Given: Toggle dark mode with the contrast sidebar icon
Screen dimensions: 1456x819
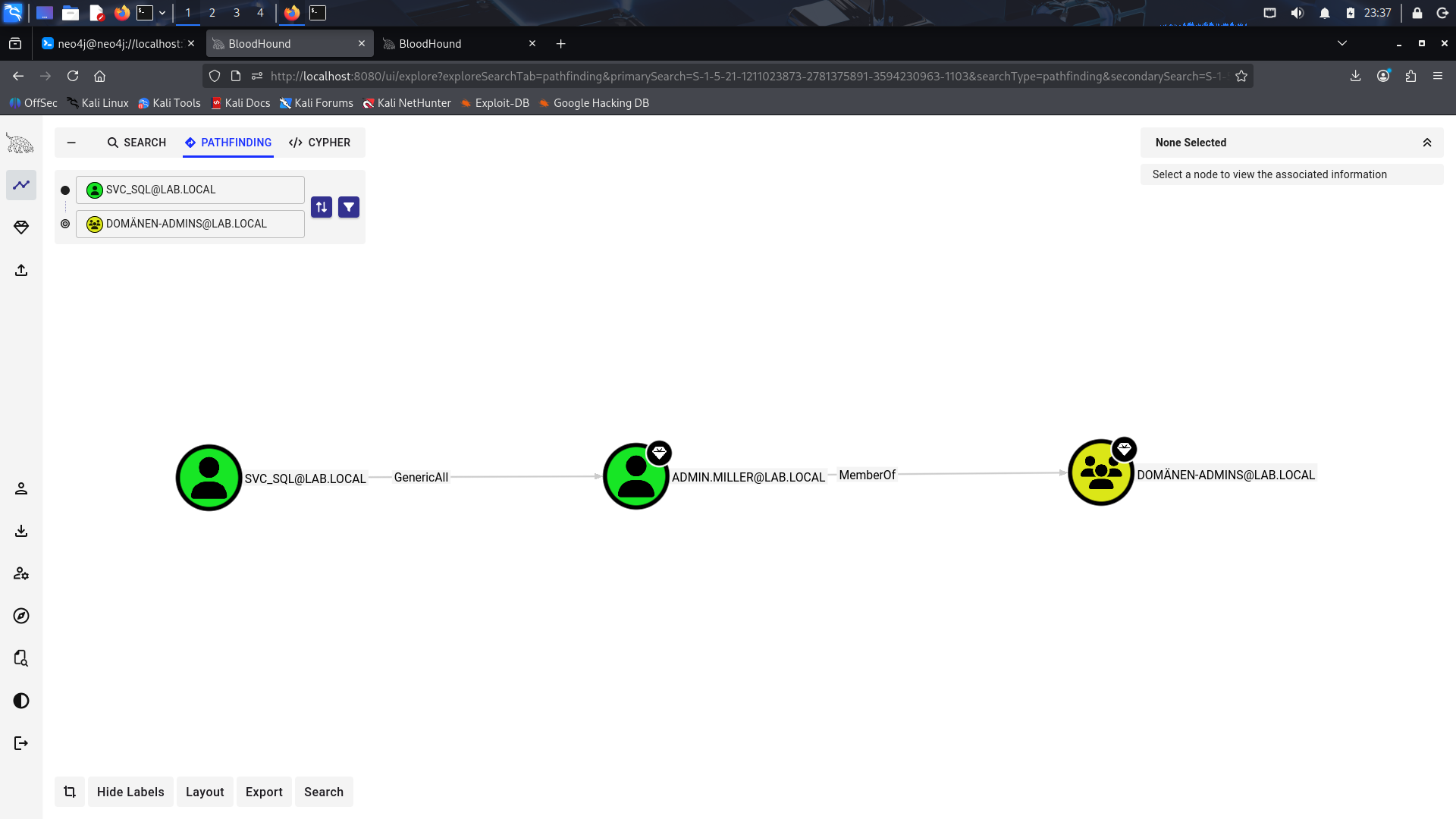Looking at the screenshot, I should pos(20,701).
